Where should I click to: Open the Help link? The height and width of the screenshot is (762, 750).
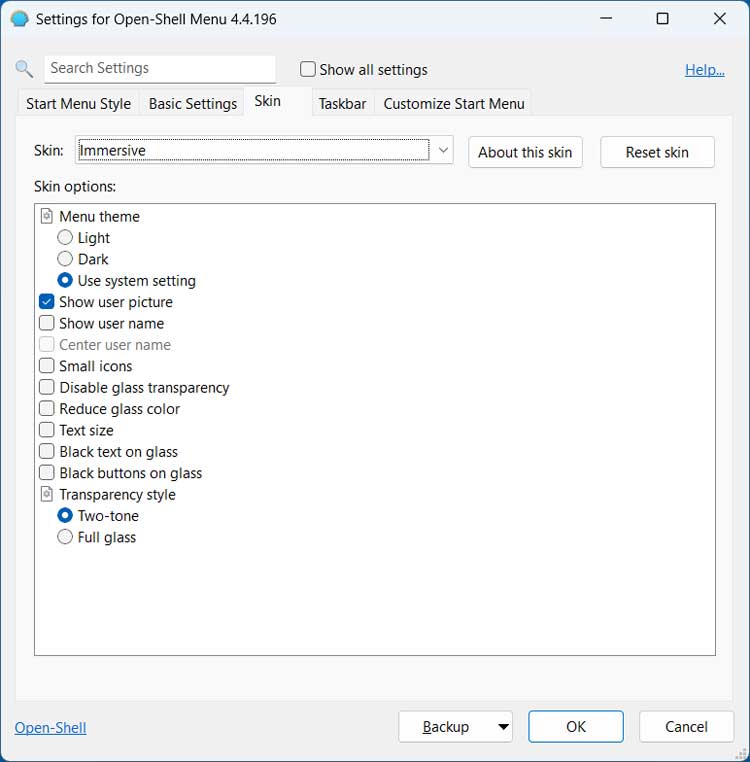705,70
